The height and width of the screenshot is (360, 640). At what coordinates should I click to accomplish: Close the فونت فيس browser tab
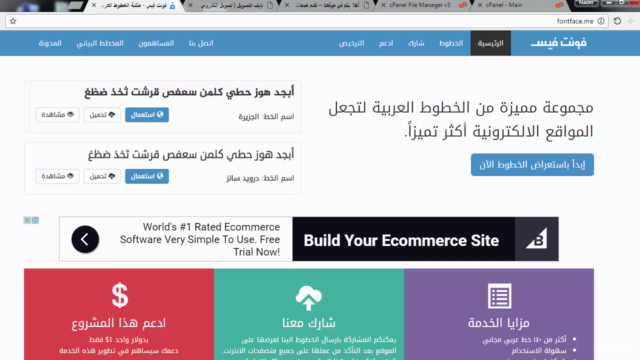pyautogui.click(x=94, y=5)
